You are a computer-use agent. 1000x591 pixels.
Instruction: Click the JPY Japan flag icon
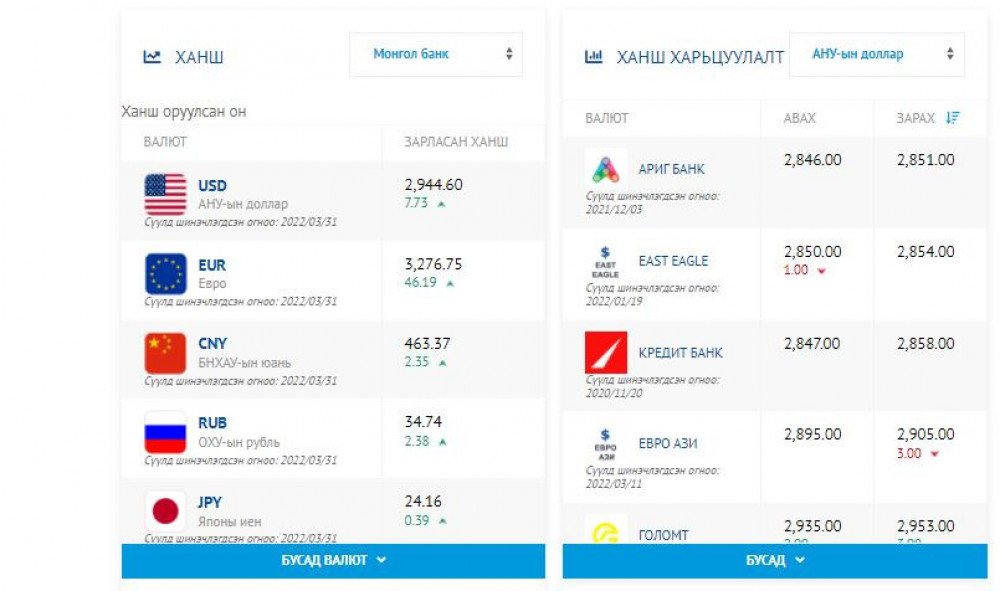[165, 511]
